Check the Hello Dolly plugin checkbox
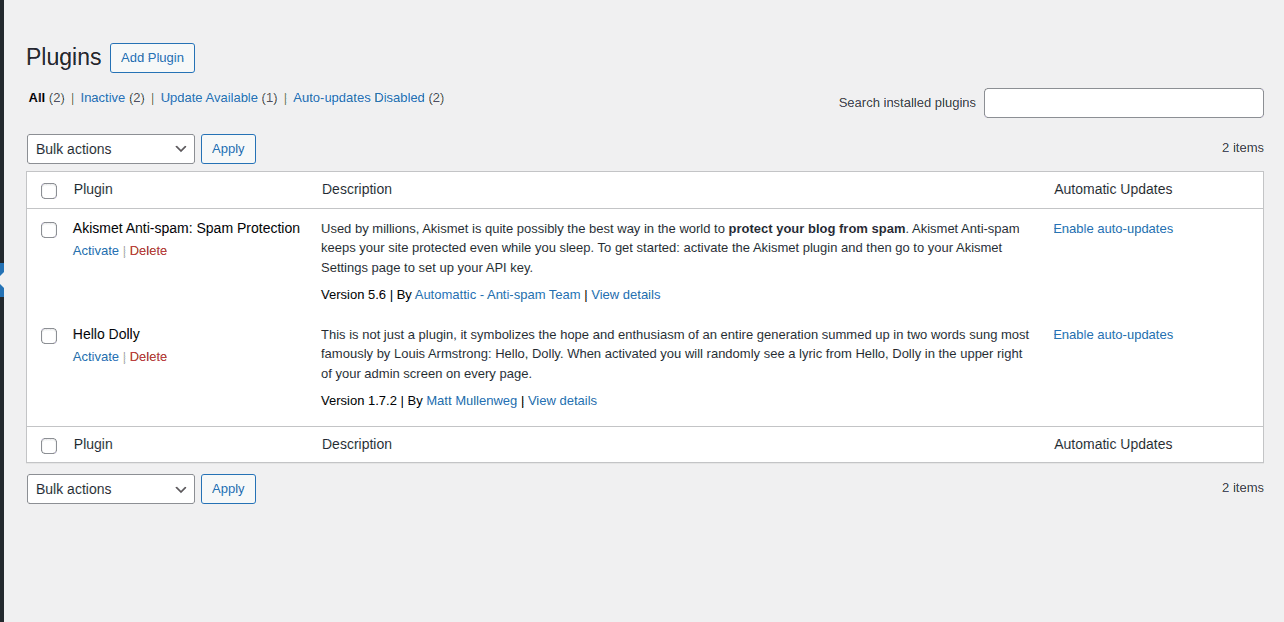Viewport: 1284px width, 622px height. (x=49, y=336)
